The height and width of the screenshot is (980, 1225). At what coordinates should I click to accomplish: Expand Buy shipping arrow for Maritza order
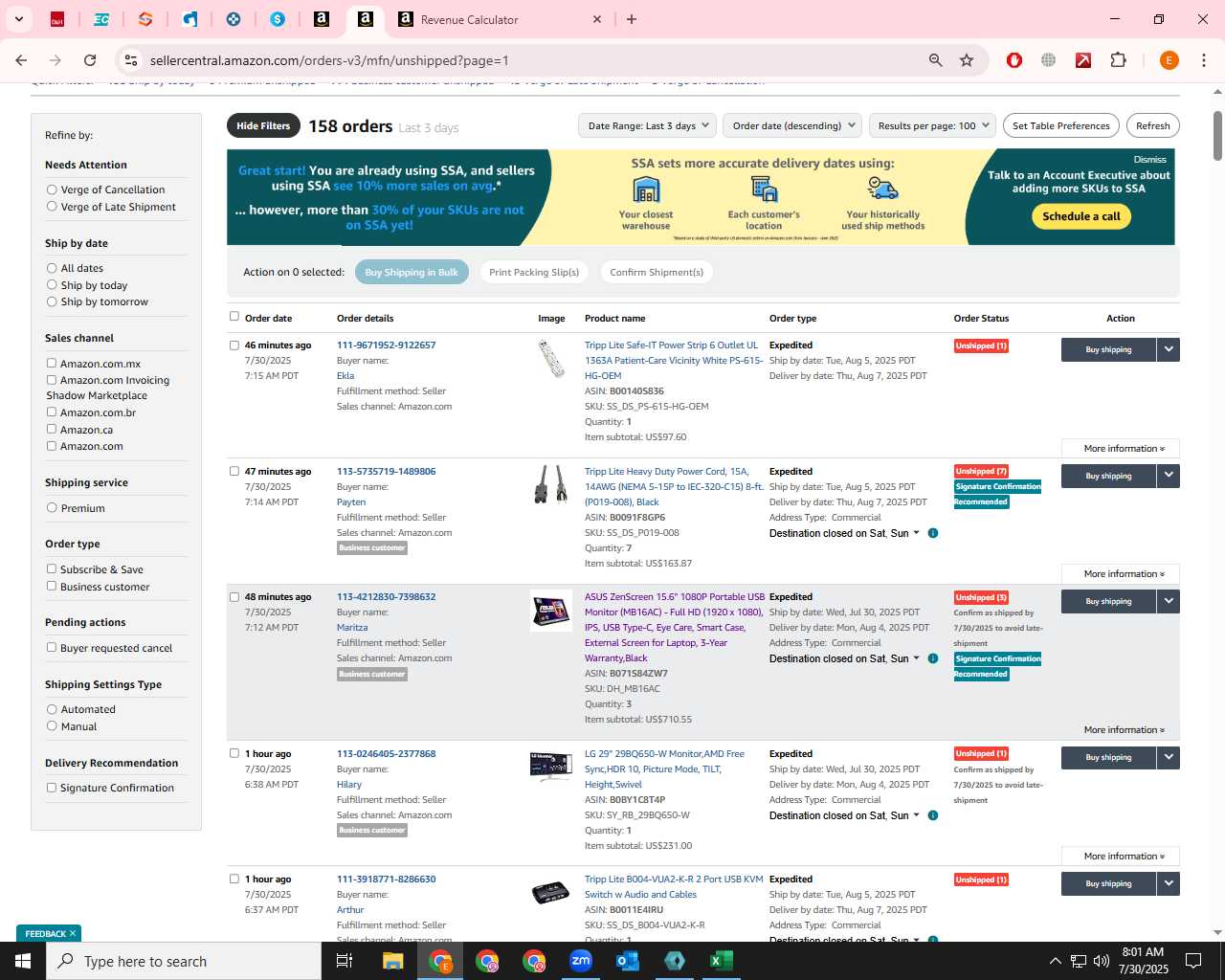tap(1169, 601)
